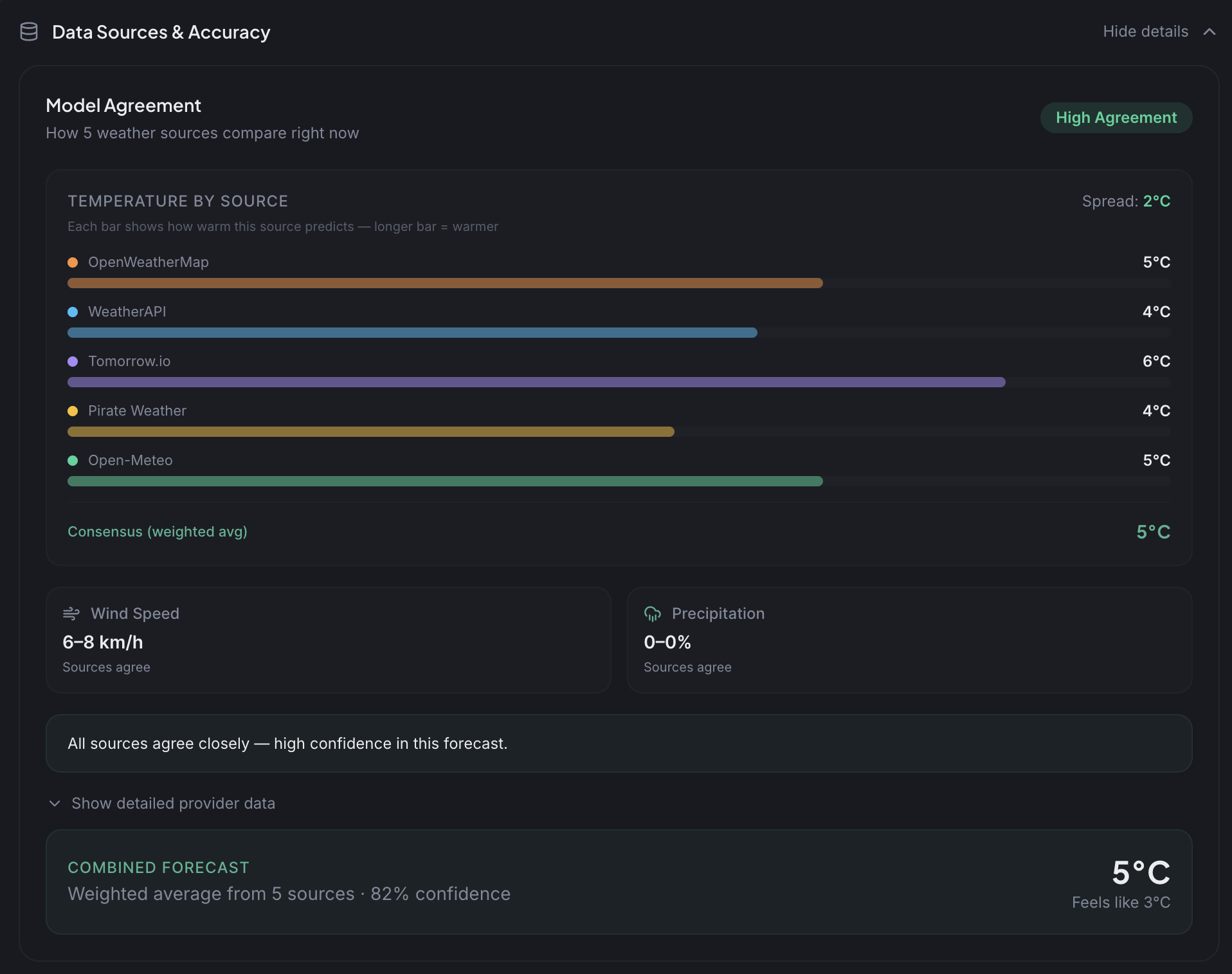Collapse section with Hide details chevron
This screenshot has width=1232, height=974.
(x=1209, y=32)
